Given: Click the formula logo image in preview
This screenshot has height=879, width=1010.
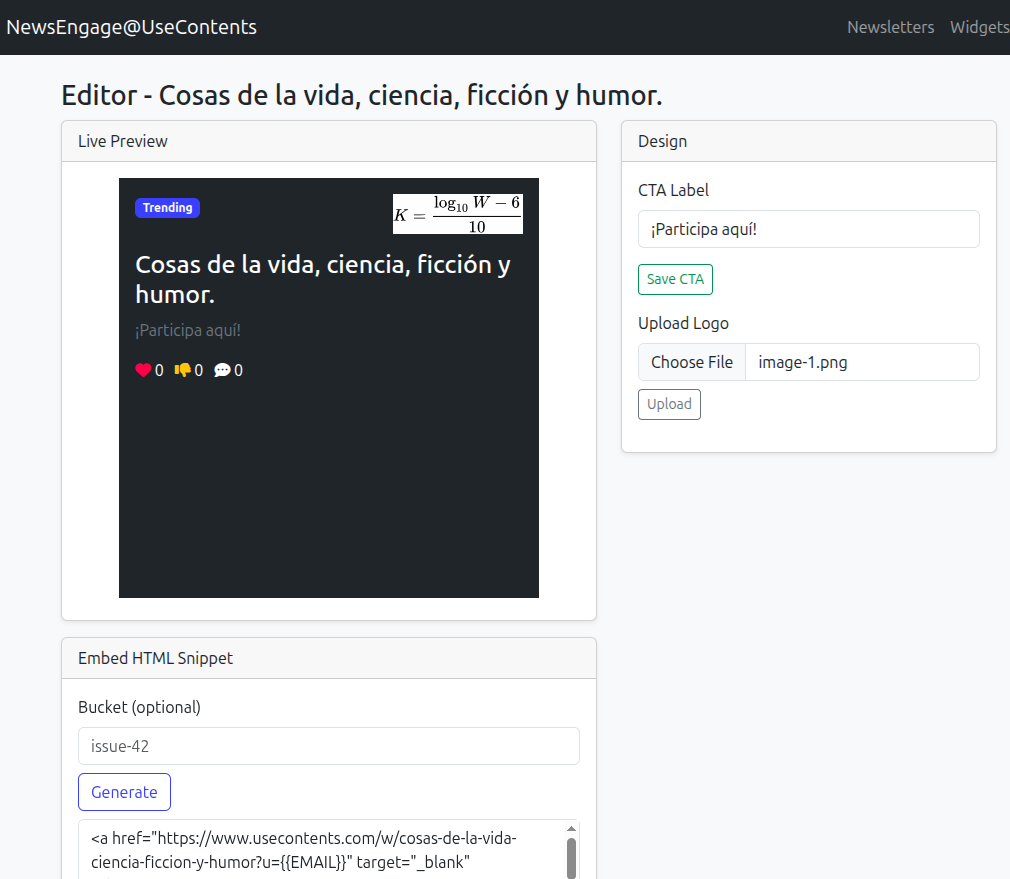Looking at the screenshot, I should (457, 214).
